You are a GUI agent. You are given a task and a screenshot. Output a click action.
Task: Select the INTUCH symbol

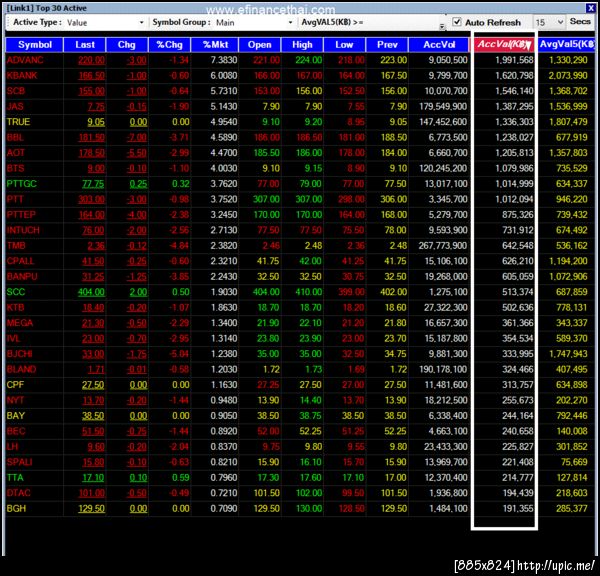tap(23, 230)
